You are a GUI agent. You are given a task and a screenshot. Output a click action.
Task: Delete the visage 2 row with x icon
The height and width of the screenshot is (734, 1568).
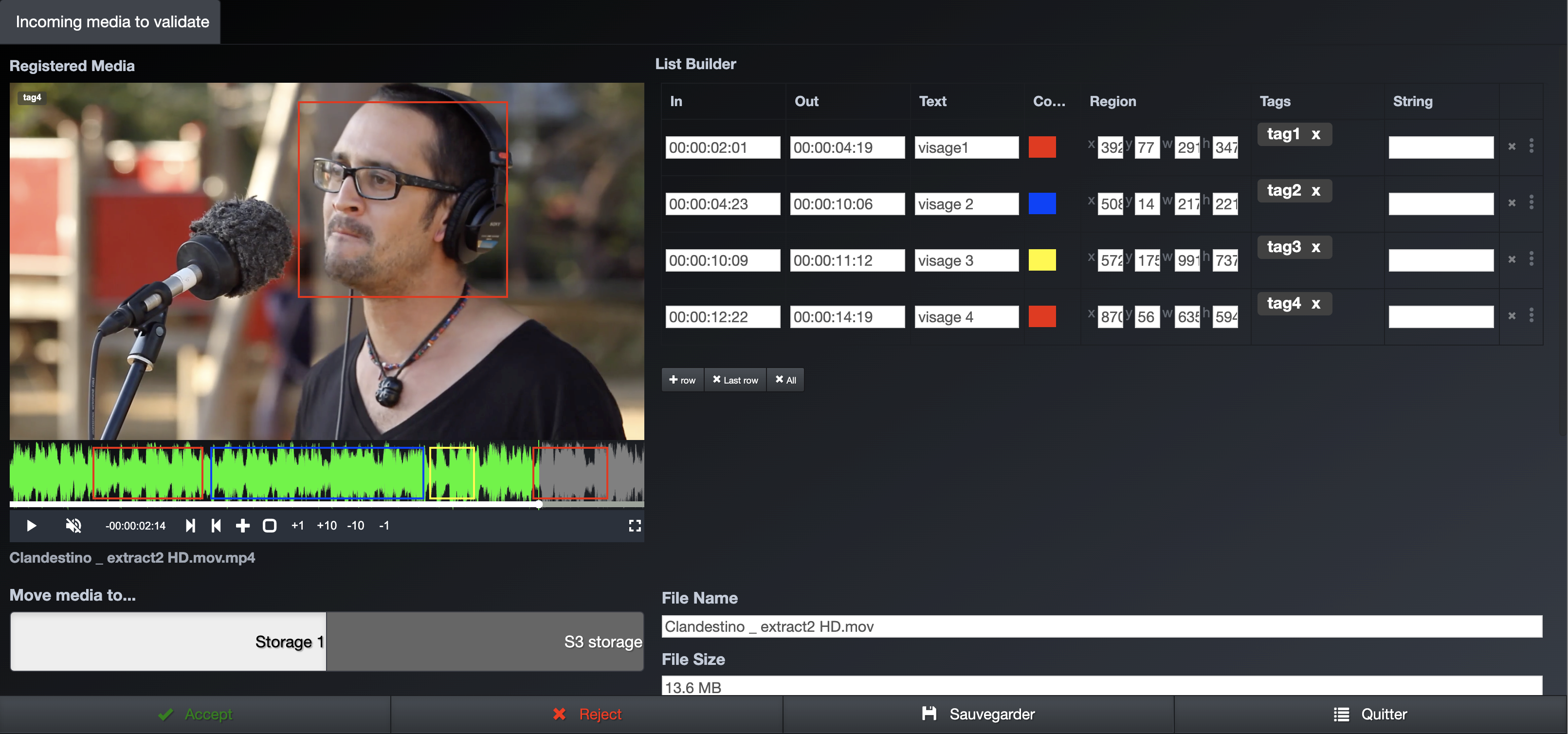tap(1512, 202)
